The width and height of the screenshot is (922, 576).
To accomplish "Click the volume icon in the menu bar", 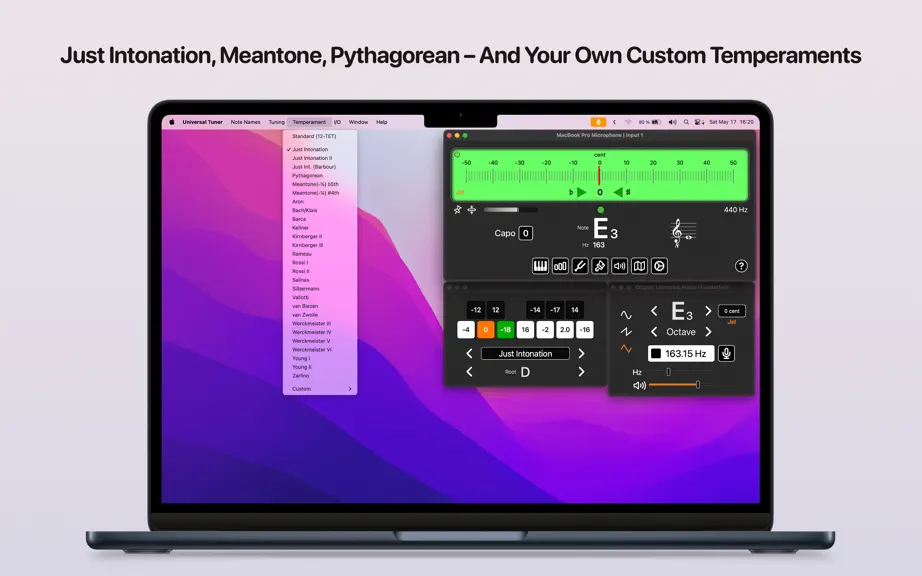I will tap(673, 122).
